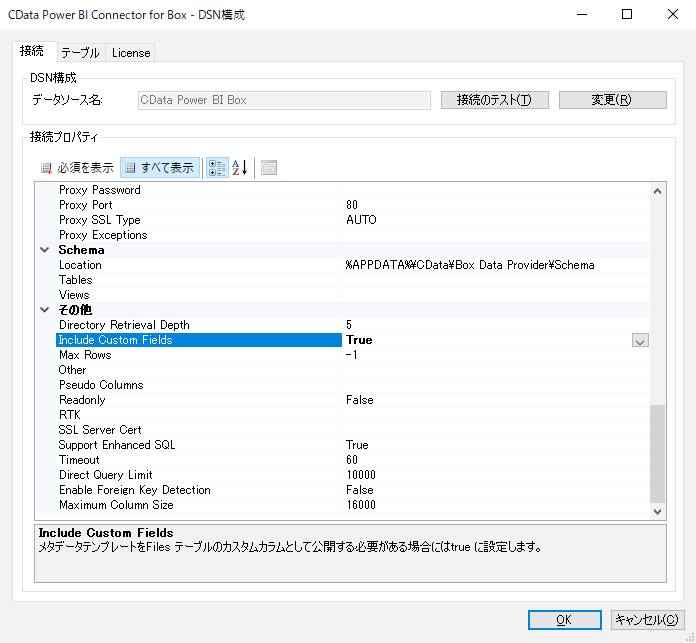Switch to the テーブル tab
Screen dimensions: 696x643
click(x=80, y=53)
